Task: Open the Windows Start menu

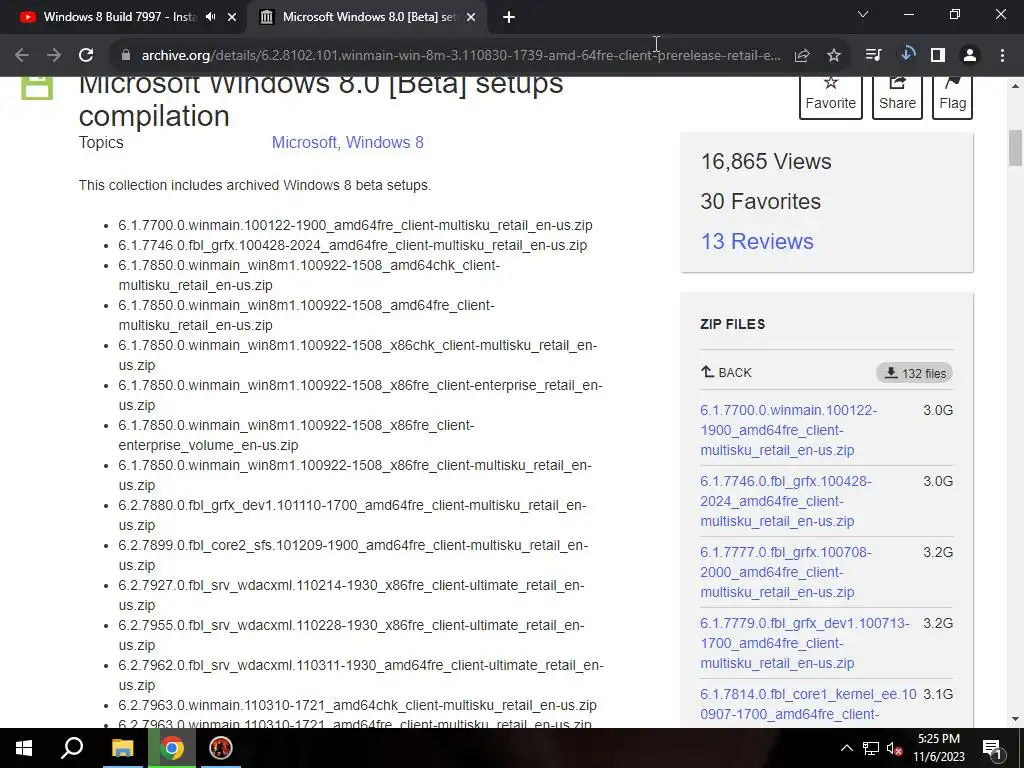Action: [24, 748]
